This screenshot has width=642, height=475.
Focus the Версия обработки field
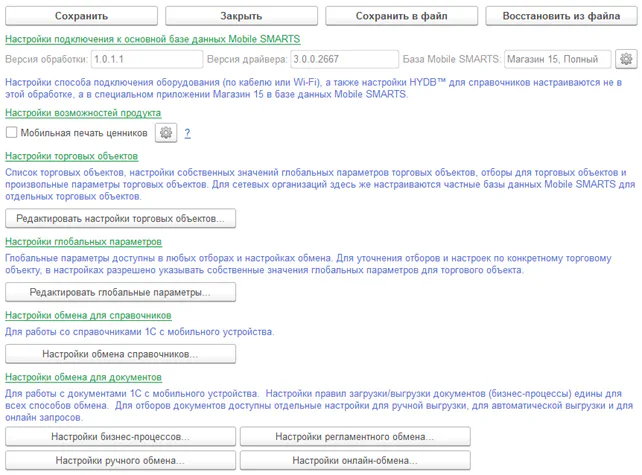pos(143,59)
